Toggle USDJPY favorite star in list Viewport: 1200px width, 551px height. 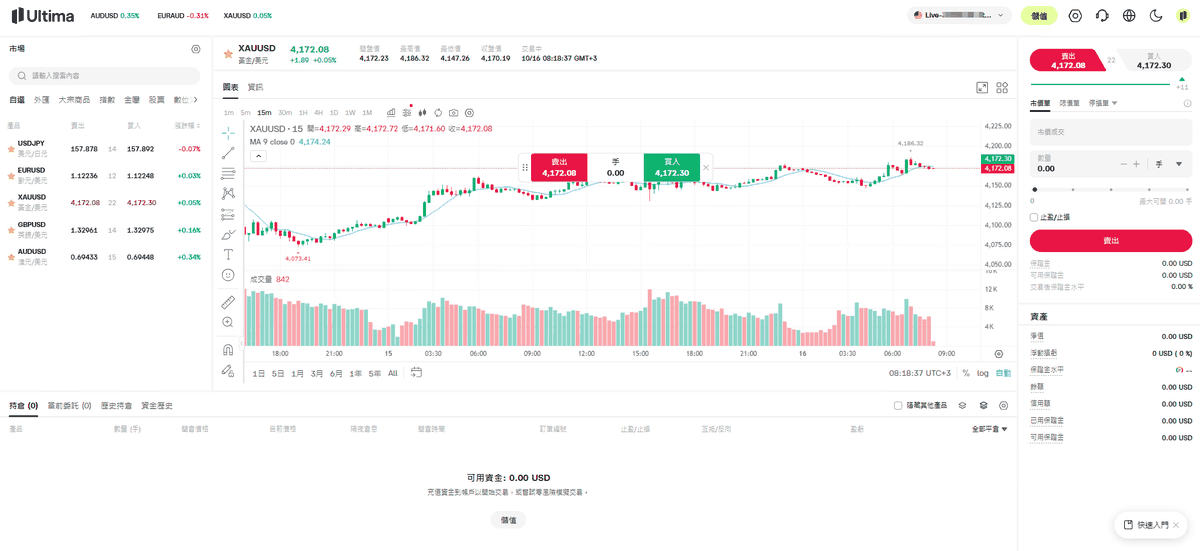[x=12, y=148]
